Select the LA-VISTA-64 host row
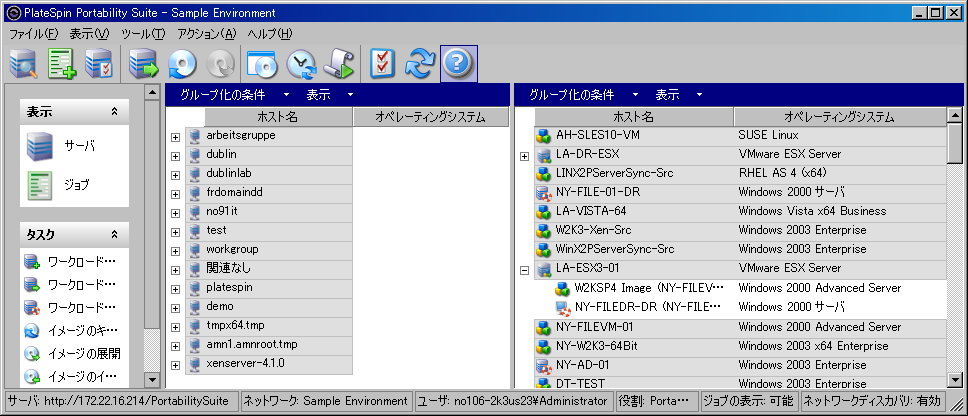The height and width of the screenshot is (416, 968). (740, 212)
